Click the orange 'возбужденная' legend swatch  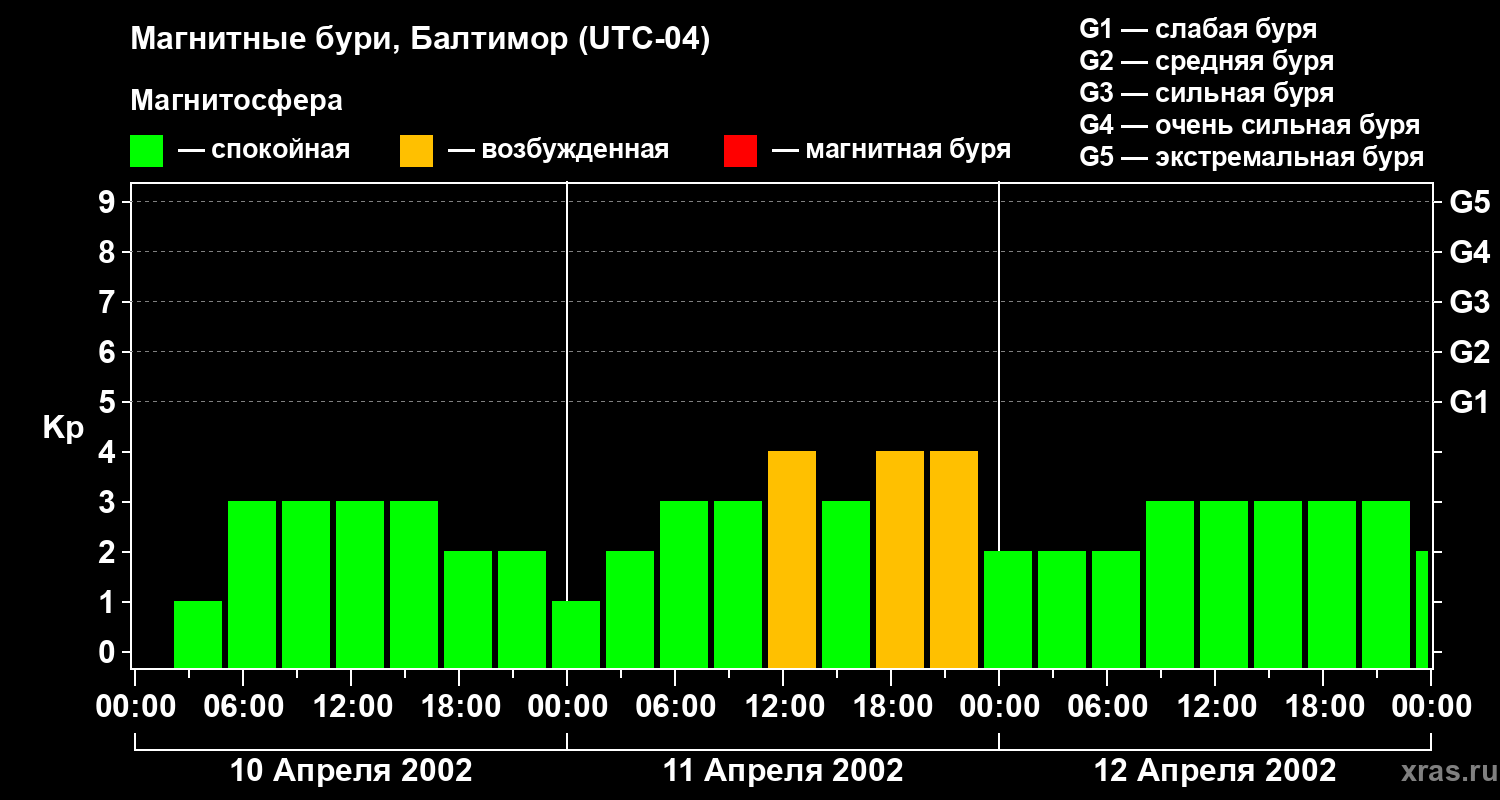click(x=416, y=151)
